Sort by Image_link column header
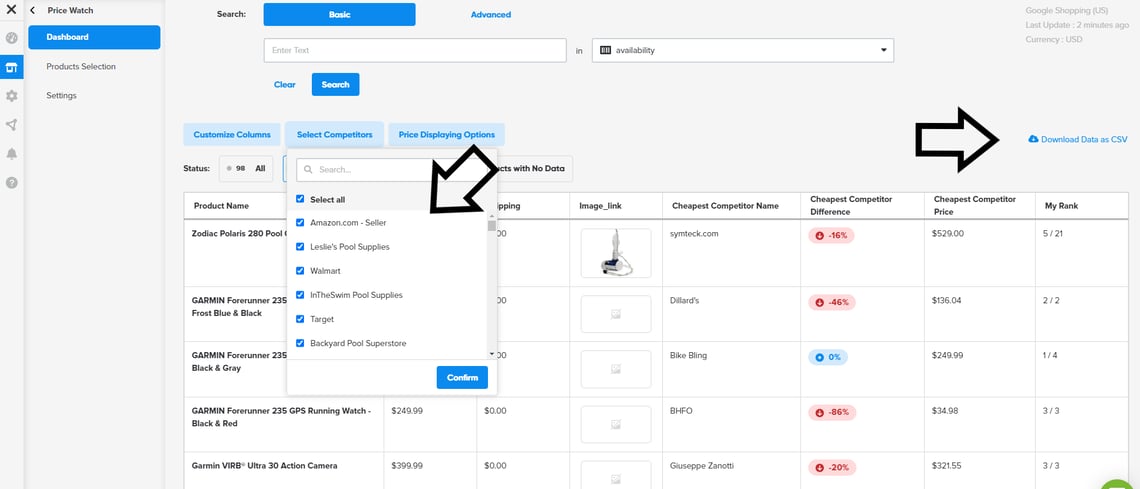This screenshot has height=489, width=1140. (601, 206)
